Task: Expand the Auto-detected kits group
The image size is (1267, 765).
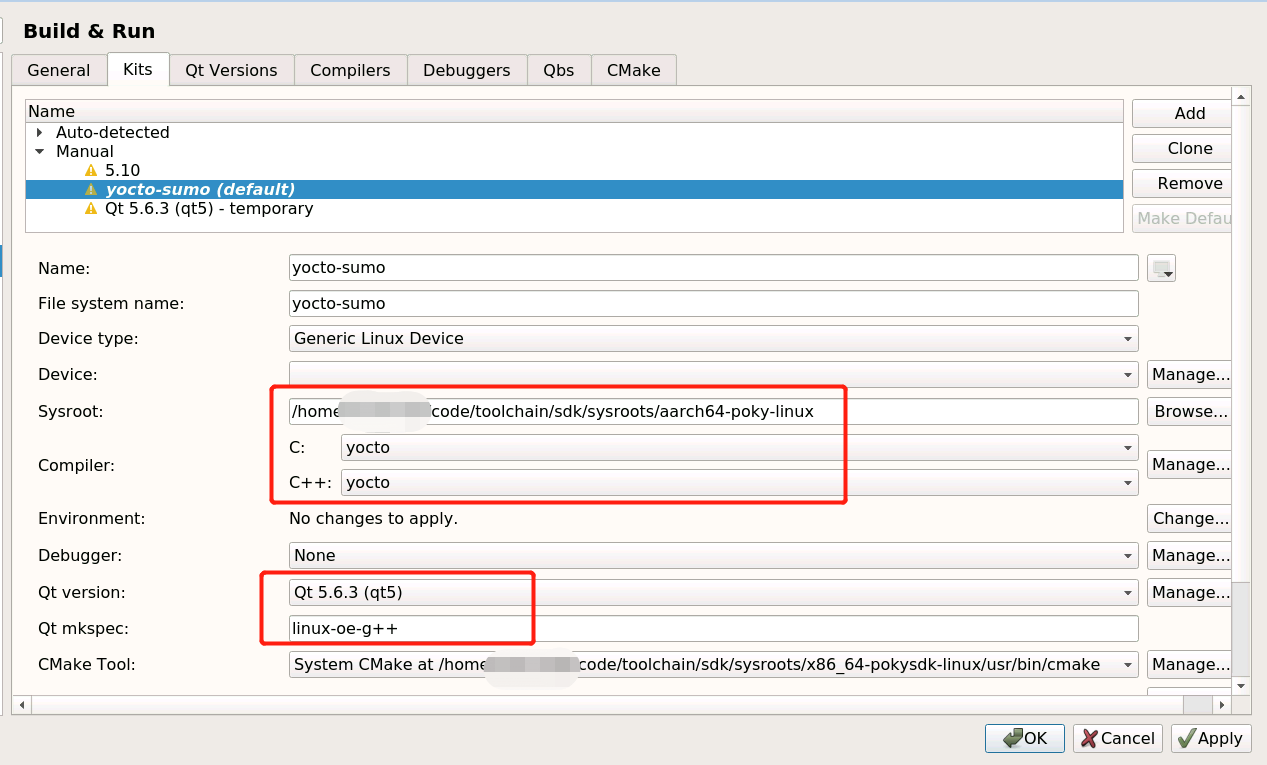Action: [40, 132]
